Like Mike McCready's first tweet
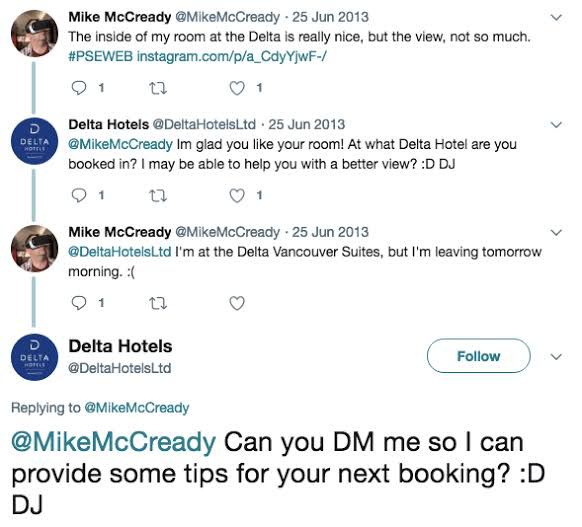 237,88
